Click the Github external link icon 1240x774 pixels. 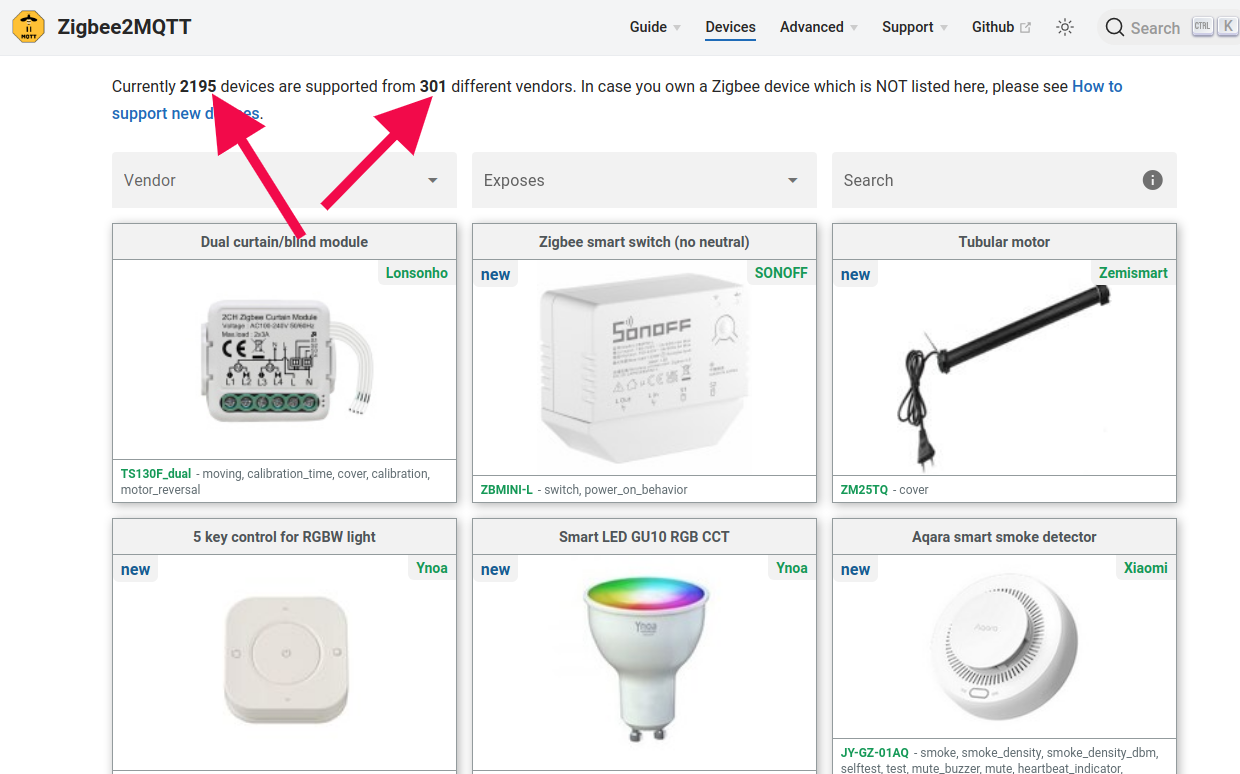point(1026,27)
